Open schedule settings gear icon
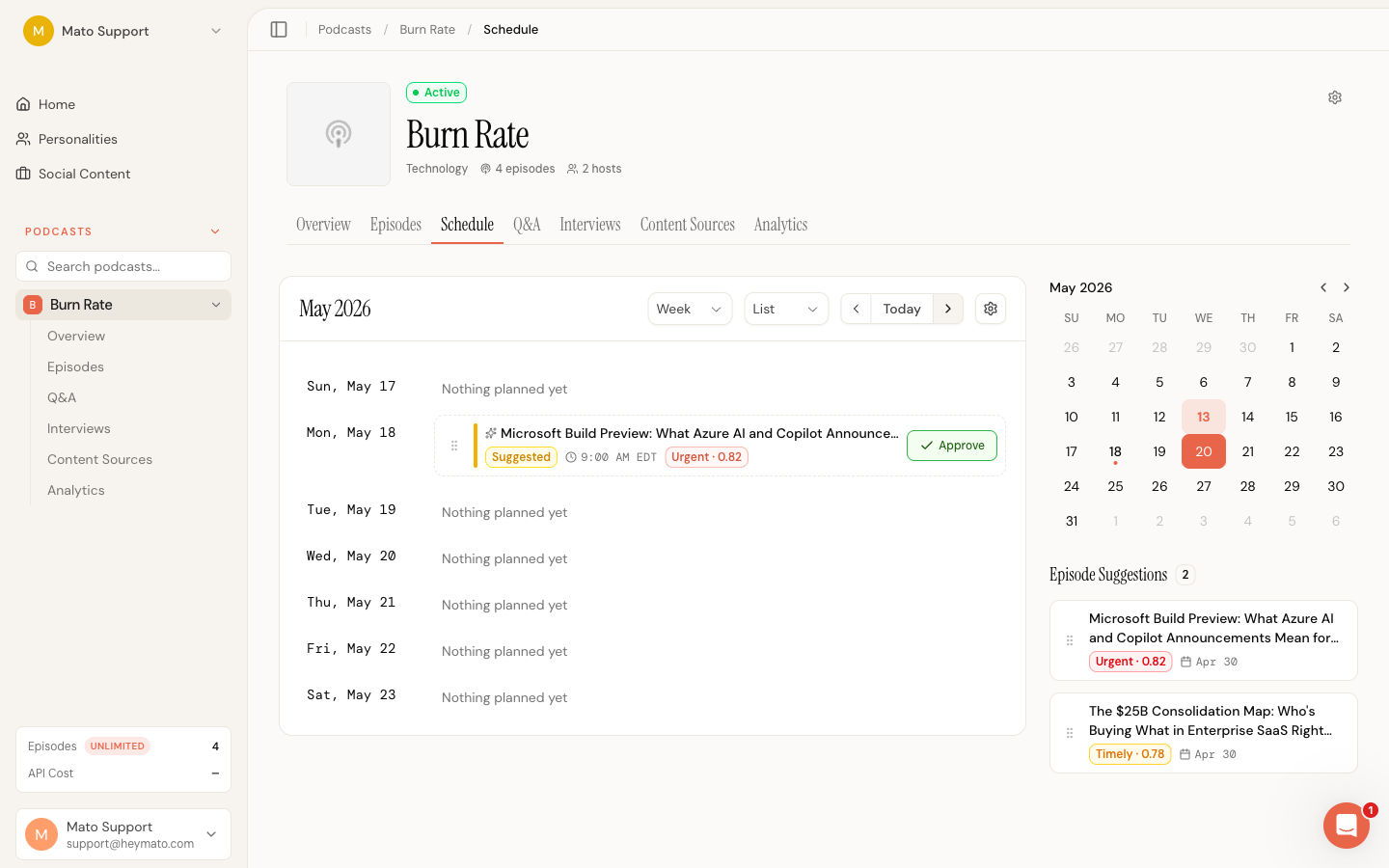 991,309
